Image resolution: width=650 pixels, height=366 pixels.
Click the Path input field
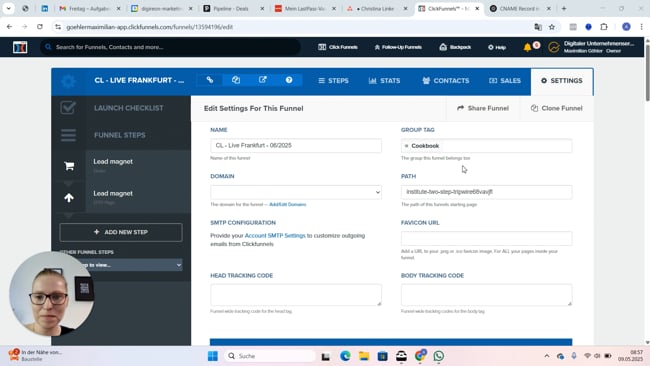pyautogui.click(x=486, y=192)
